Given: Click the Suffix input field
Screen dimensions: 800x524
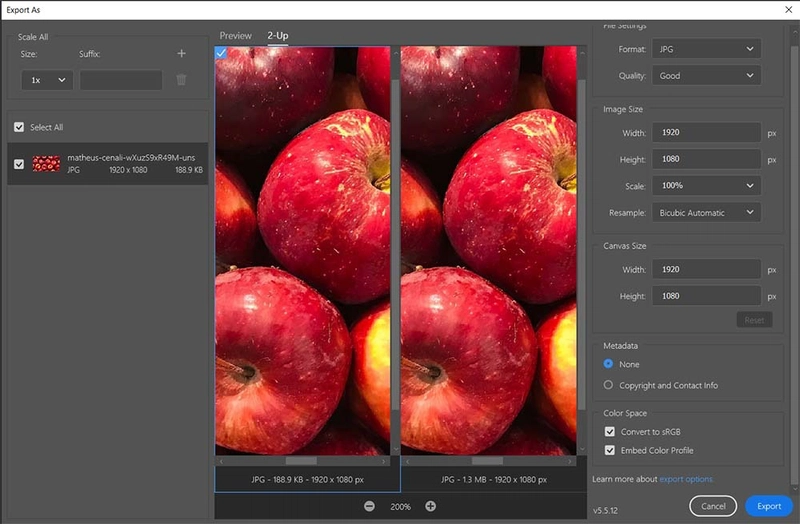Looking at the screenshot, I should (x=121, y=80).
